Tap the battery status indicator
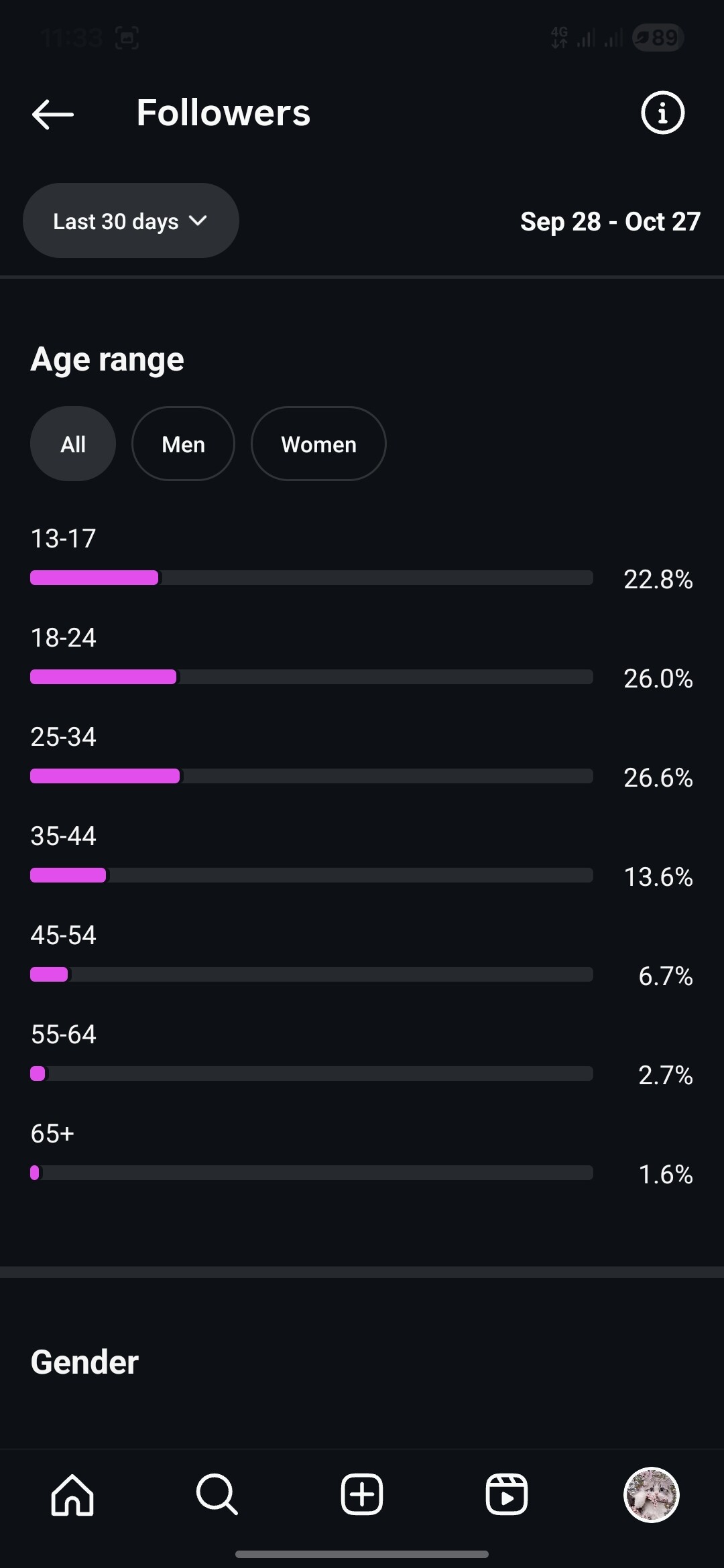The width and height of the screenshot is (724, 1568). (x=658, y=38)
